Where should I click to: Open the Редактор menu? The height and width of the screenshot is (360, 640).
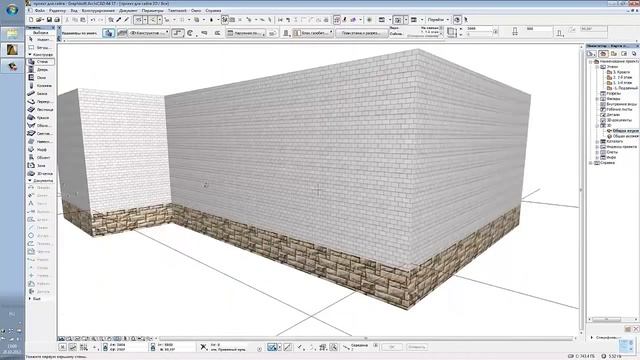pos(57,11)
